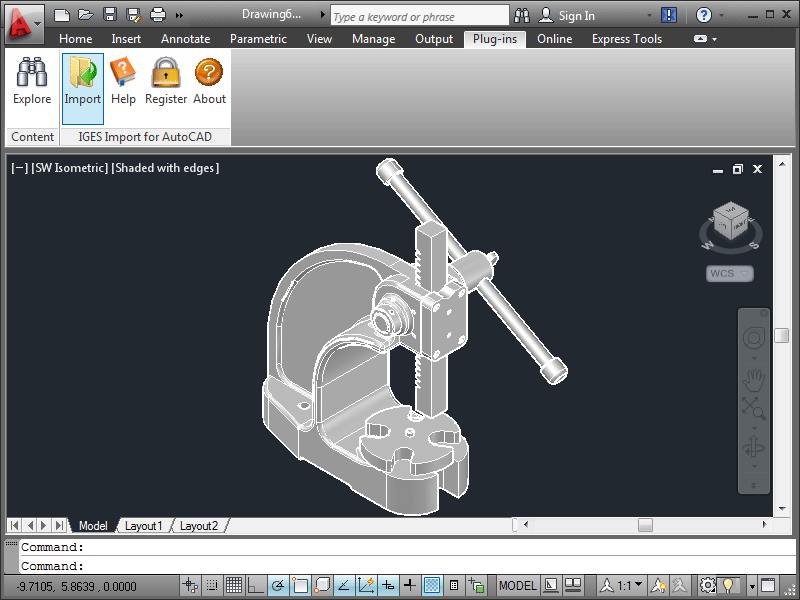
Task: Select the ViewCube in the viewport
Action: (731, 221)
